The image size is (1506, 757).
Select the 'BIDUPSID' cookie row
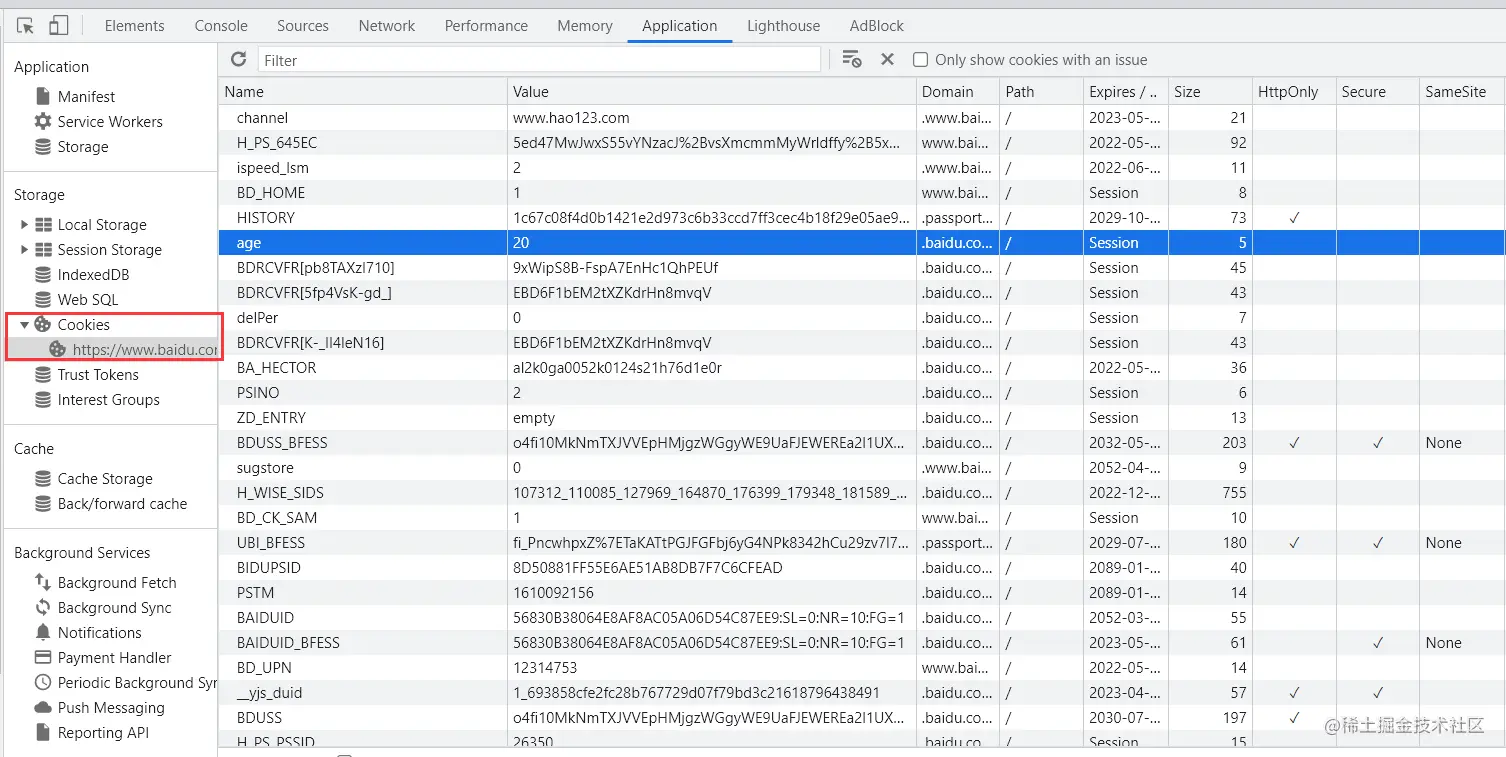(x=861, y=568)
